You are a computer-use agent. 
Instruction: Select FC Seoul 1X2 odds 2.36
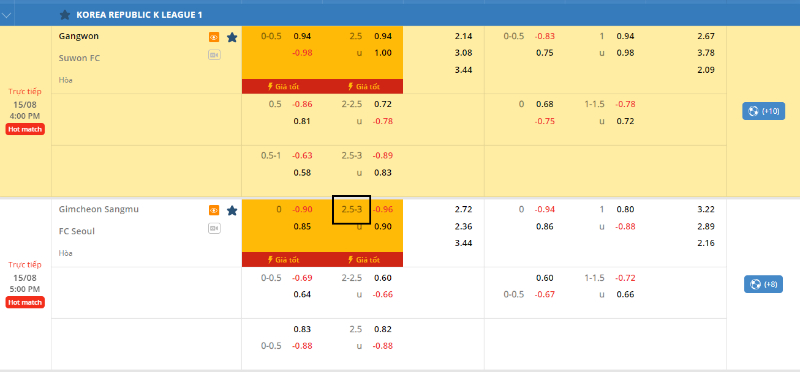[x=463, y=226]
